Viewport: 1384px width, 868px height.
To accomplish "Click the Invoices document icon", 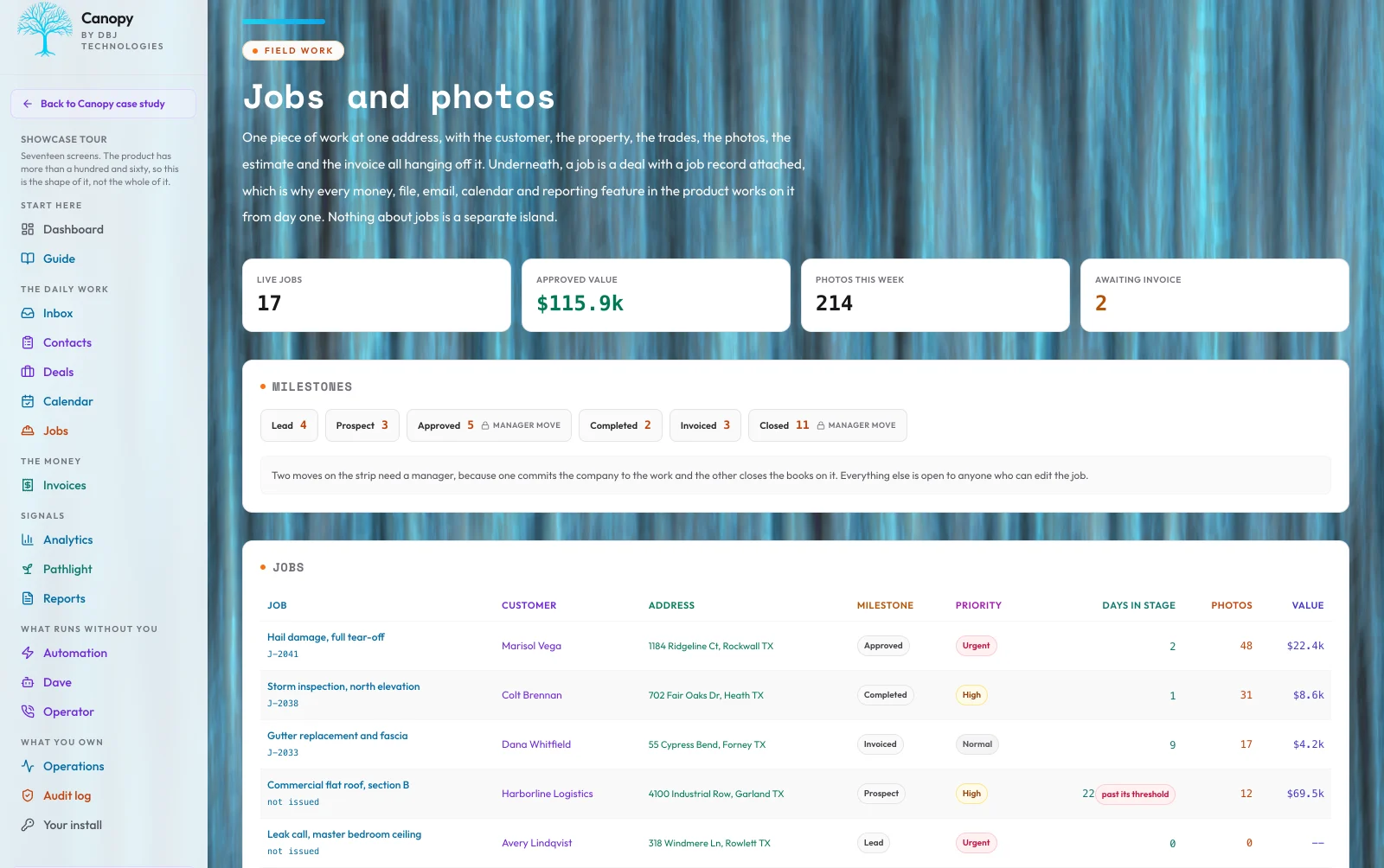I will tap(28, 485).
